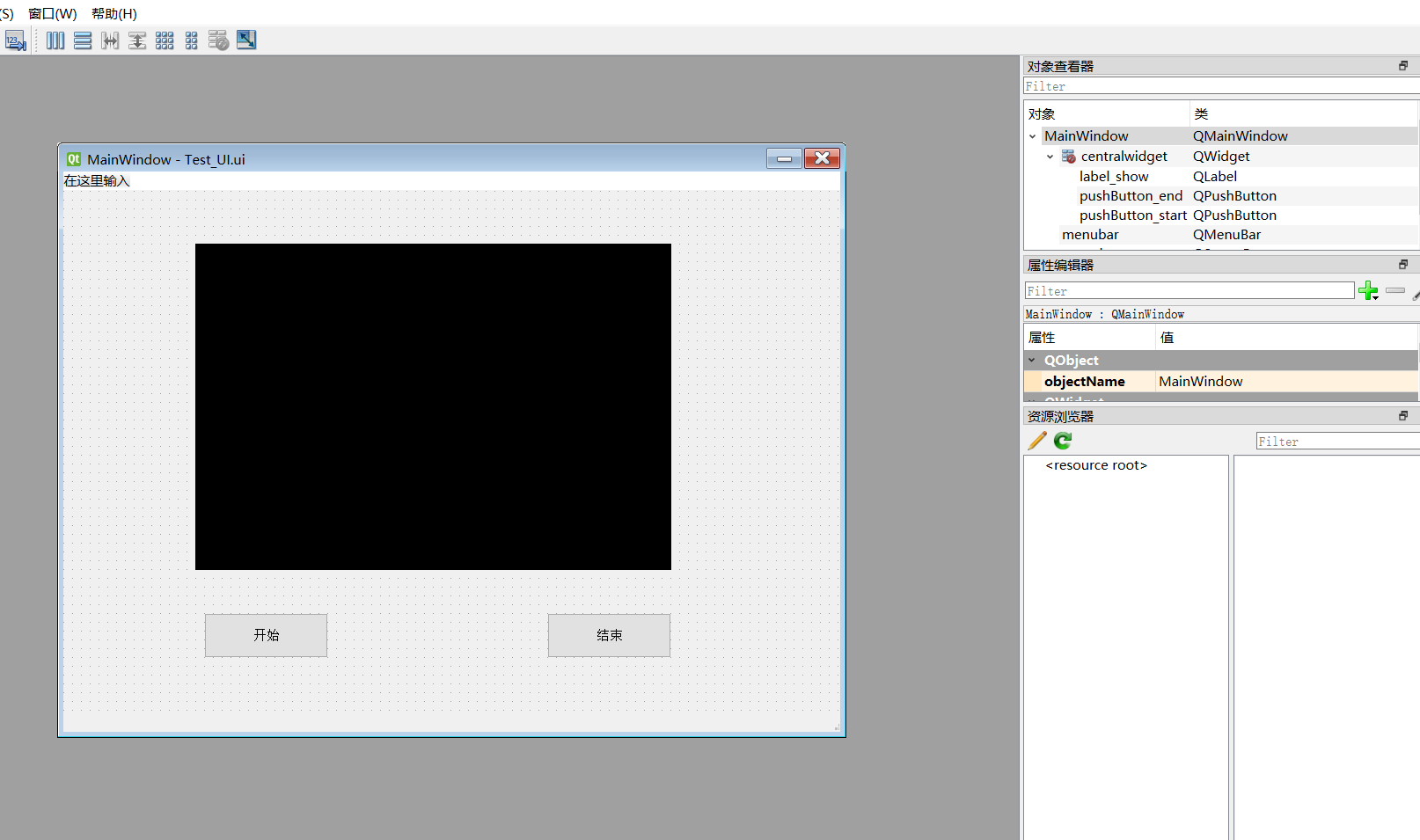Float the 资源浏览器 panel
This screenshot has width=1420, height=840.
[x=1402, y=416]
